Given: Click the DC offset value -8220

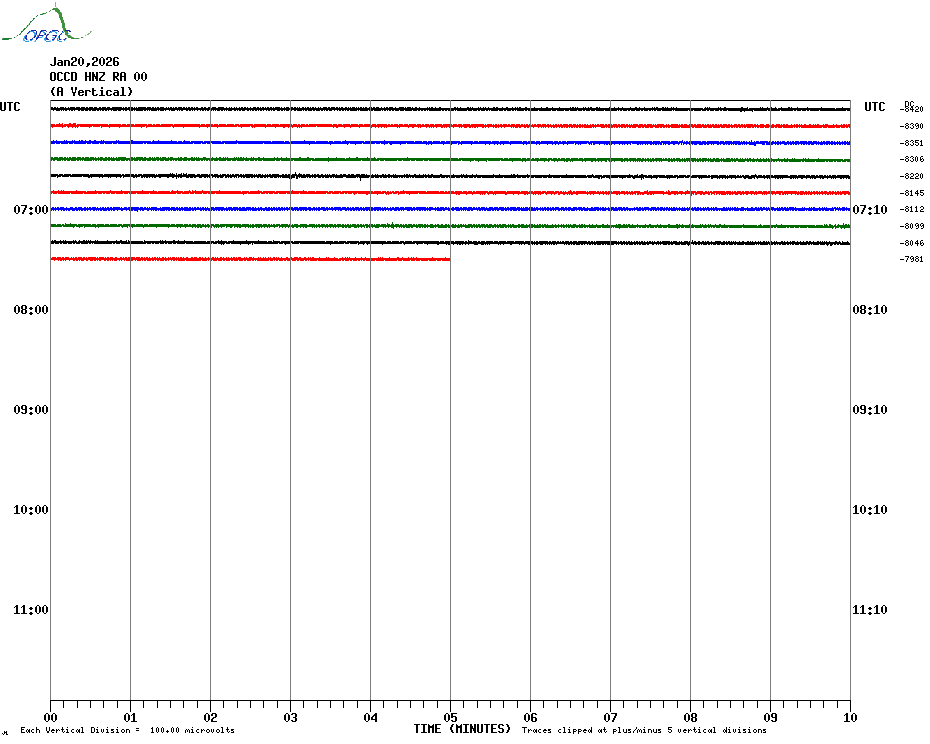Looking at the screenshot, I should coord(912,176).
